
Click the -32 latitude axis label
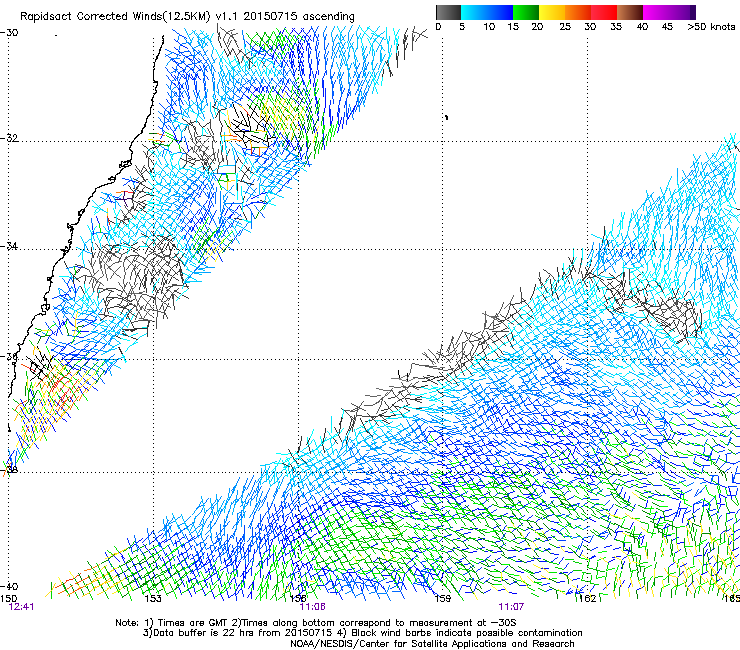point(9,138)
